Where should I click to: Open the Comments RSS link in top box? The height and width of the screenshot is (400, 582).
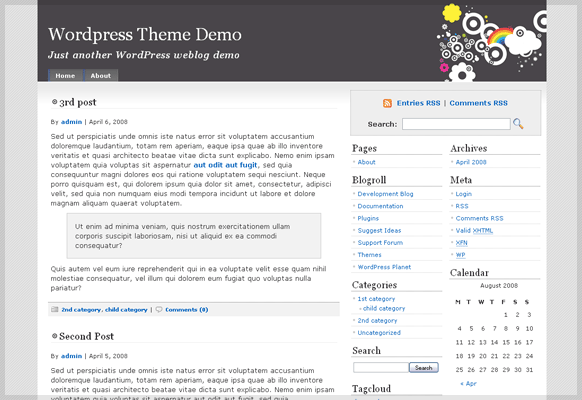point(478,103)
